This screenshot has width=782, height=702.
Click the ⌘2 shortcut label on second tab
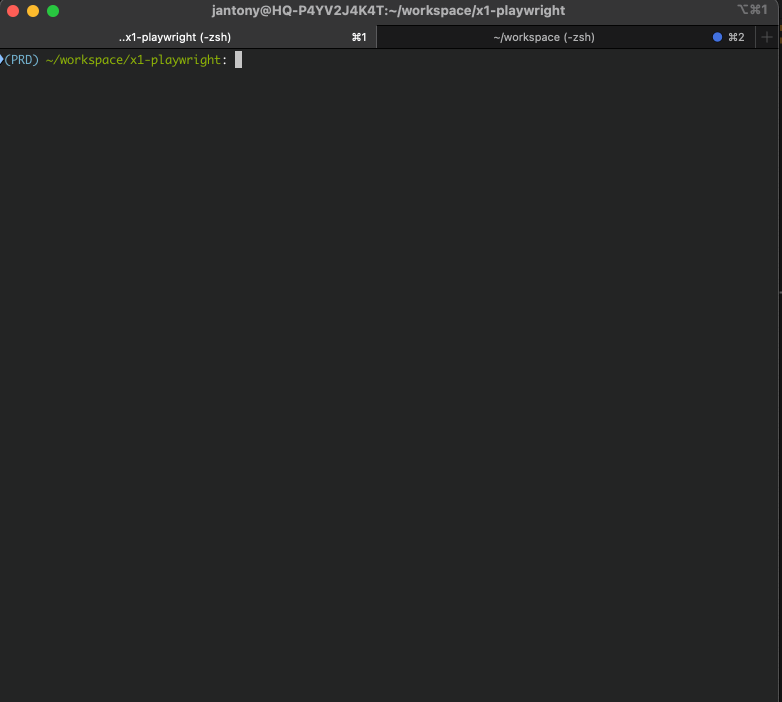(736, 37)
